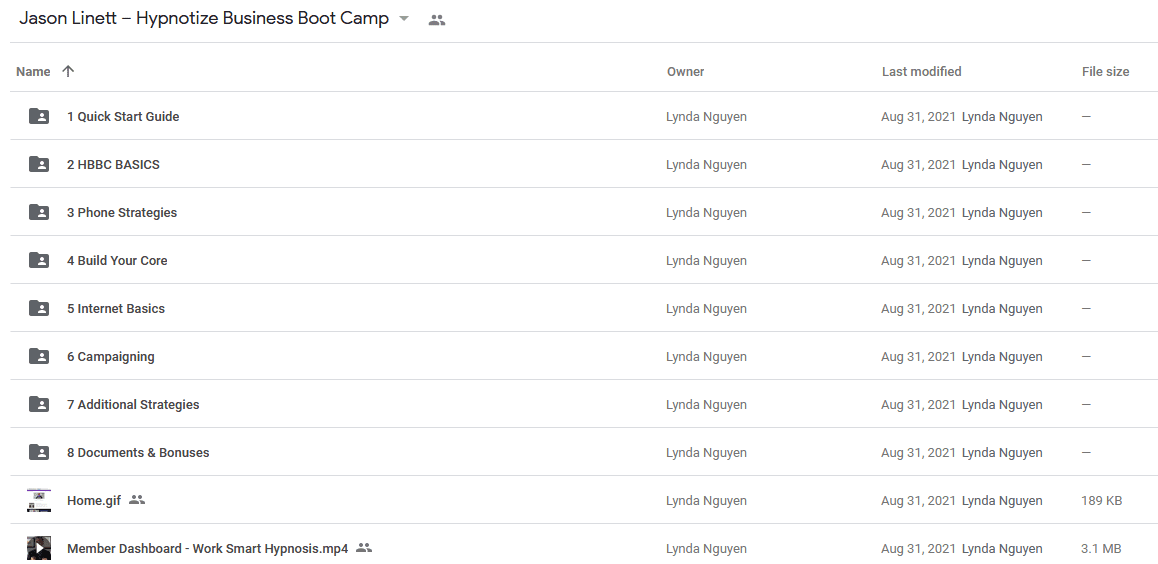Click the File size column header
1158x564 pixels.
click(x=1106, y=72)
